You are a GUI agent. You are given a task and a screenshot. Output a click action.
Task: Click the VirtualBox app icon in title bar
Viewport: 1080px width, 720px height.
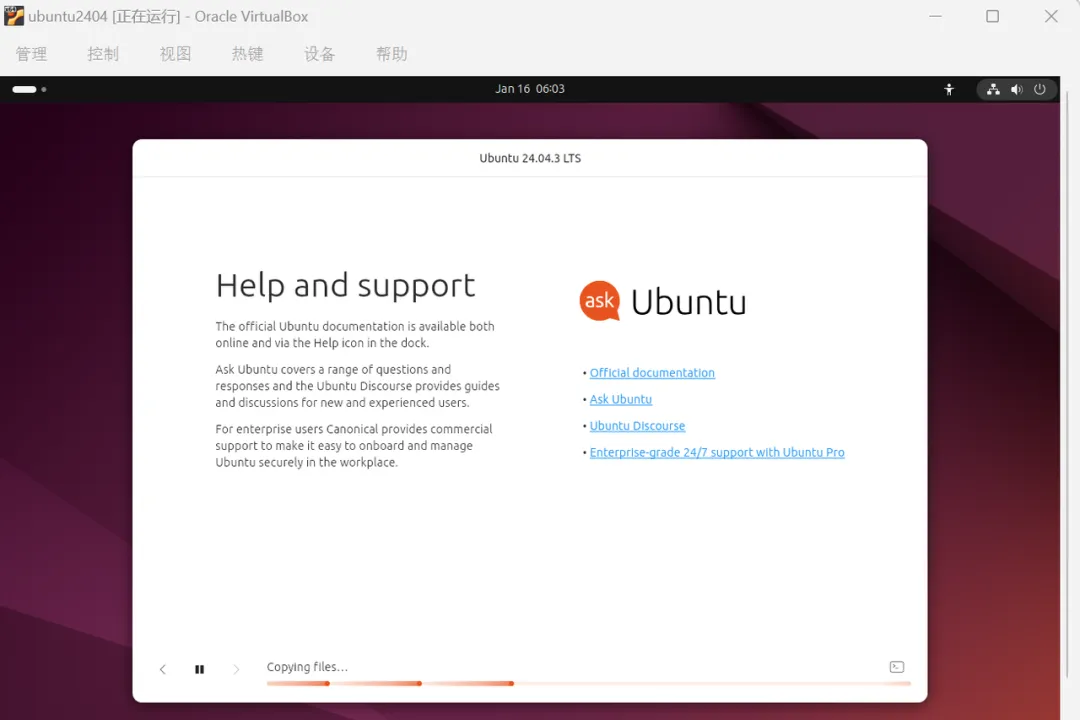(13, 16)
